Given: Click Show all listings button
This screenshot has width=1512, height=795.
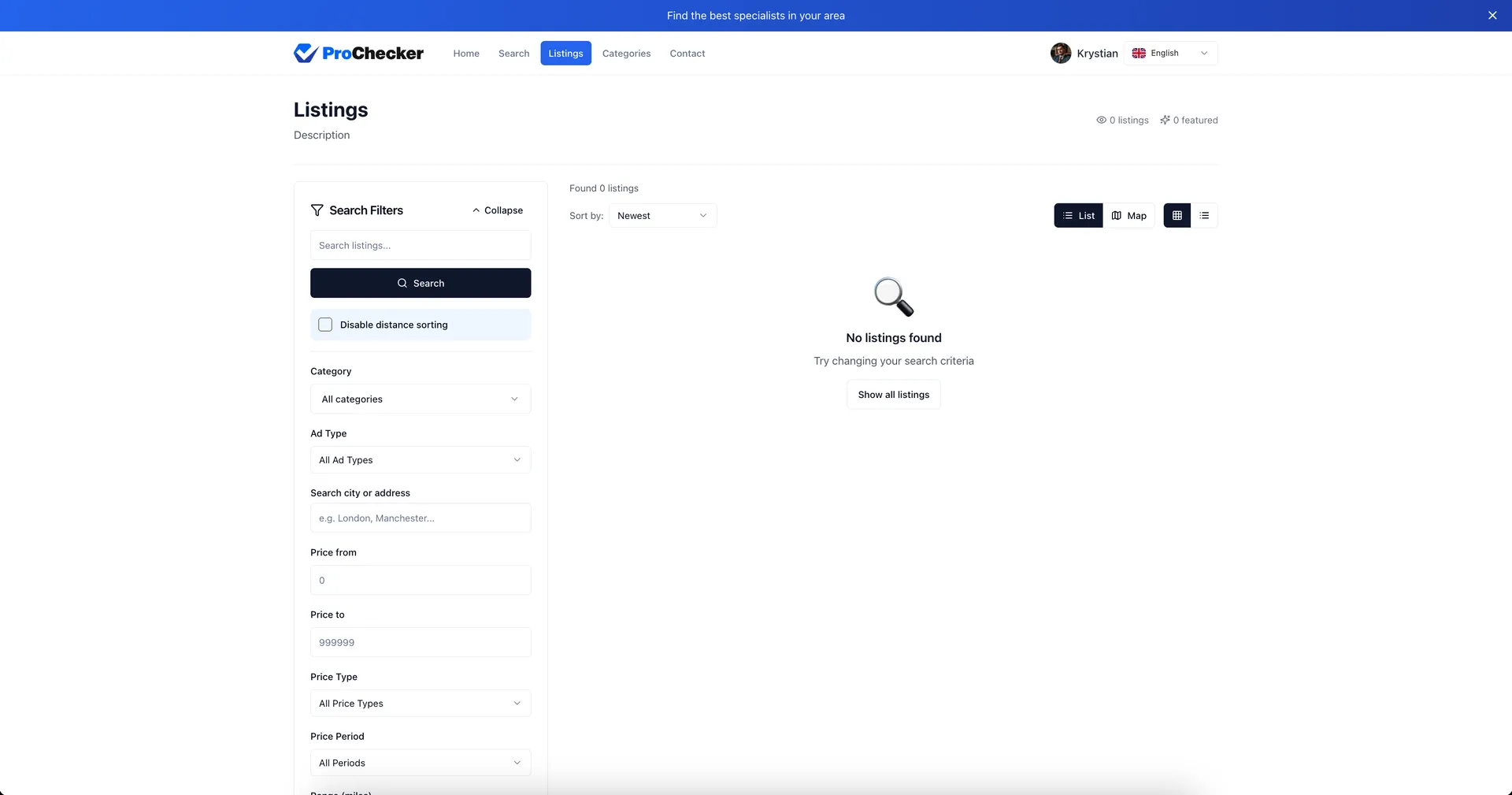Looking at the screenshot, I should (x=893, y=395).
